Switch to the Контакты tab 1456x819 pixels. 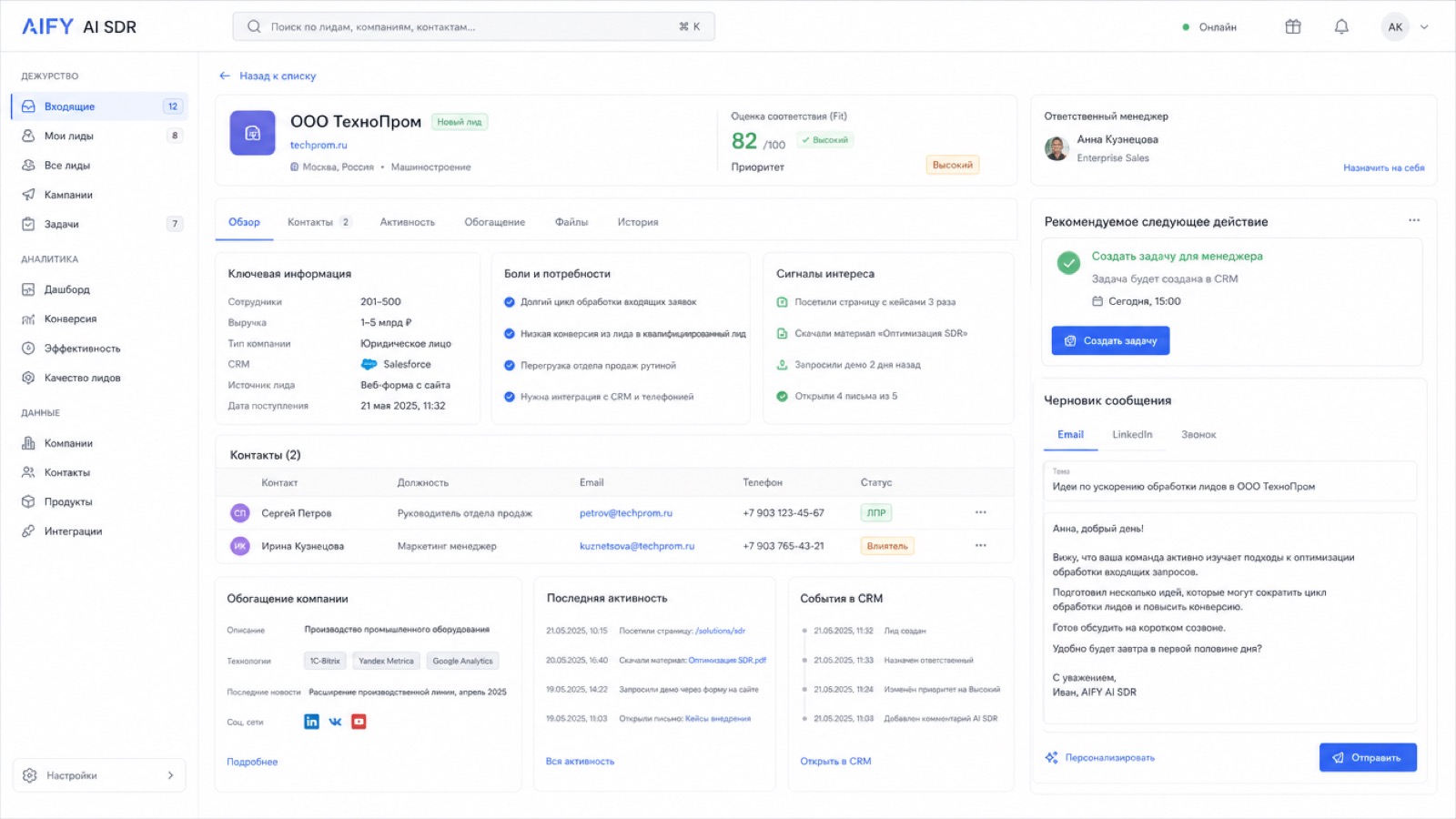click(318, 222)
